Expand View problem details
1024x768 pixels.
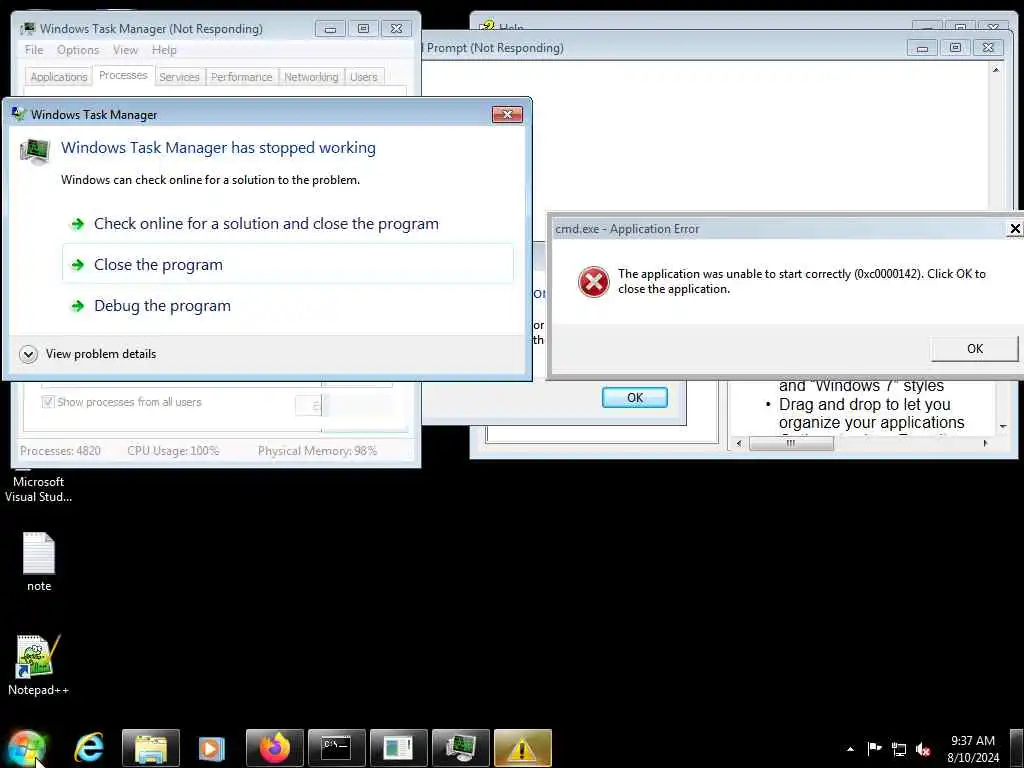[88, 354]
